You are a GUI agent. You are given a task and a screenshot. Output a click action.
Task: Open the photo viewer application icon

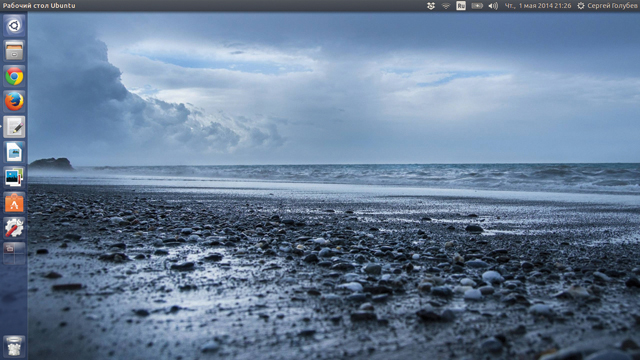click(x=14, y=178)
